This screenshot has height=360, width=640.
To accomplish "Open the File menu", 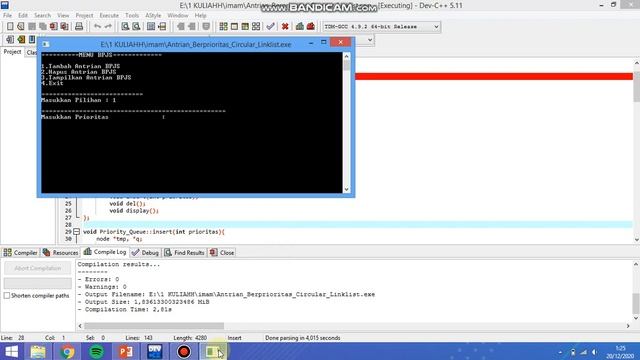I will click(x=7, y=16).
